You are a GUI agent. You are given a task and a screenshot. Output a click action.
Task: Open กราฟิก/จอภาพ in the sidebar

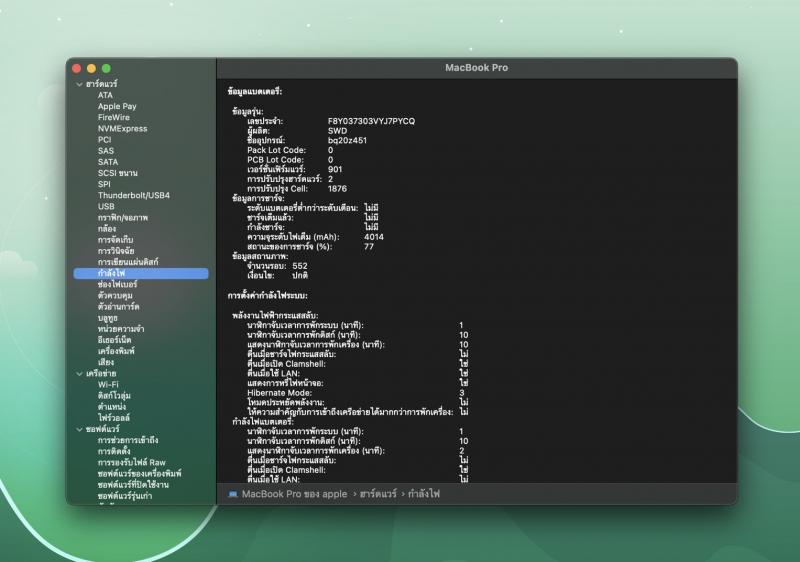click(122, 218)
